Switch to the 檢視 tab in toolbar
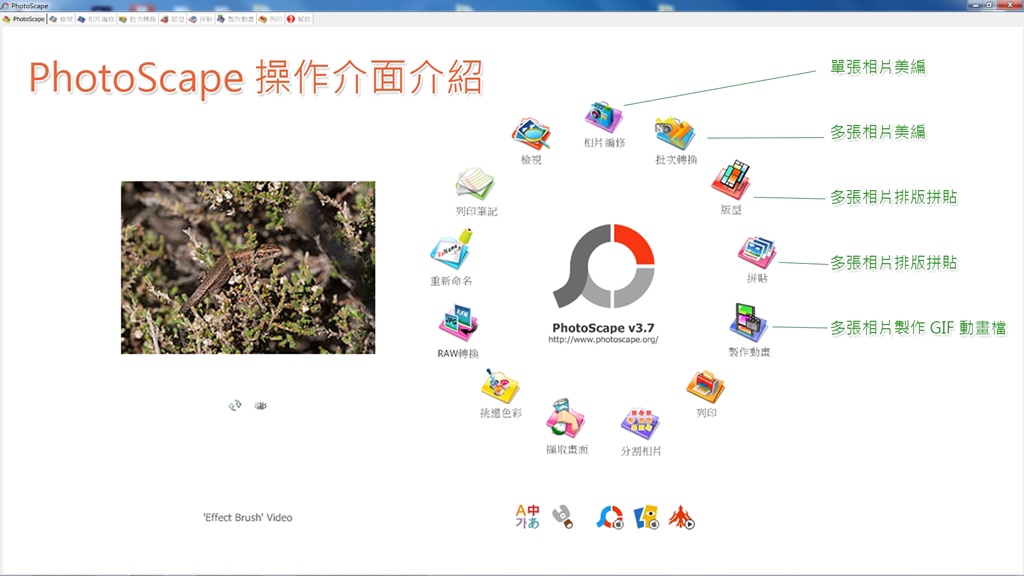1024x576 pixels. (x=61, y=19)
